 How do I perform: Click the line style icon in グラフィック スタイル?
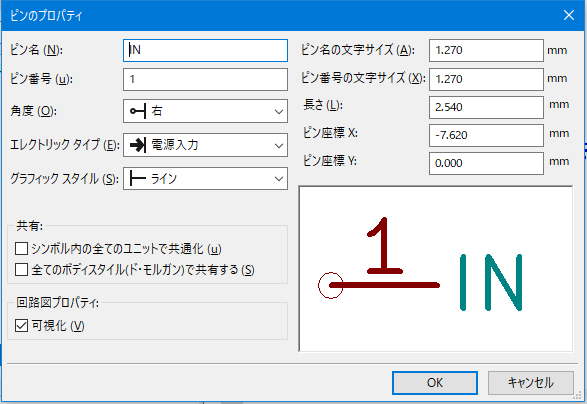(x=137, y=179)
